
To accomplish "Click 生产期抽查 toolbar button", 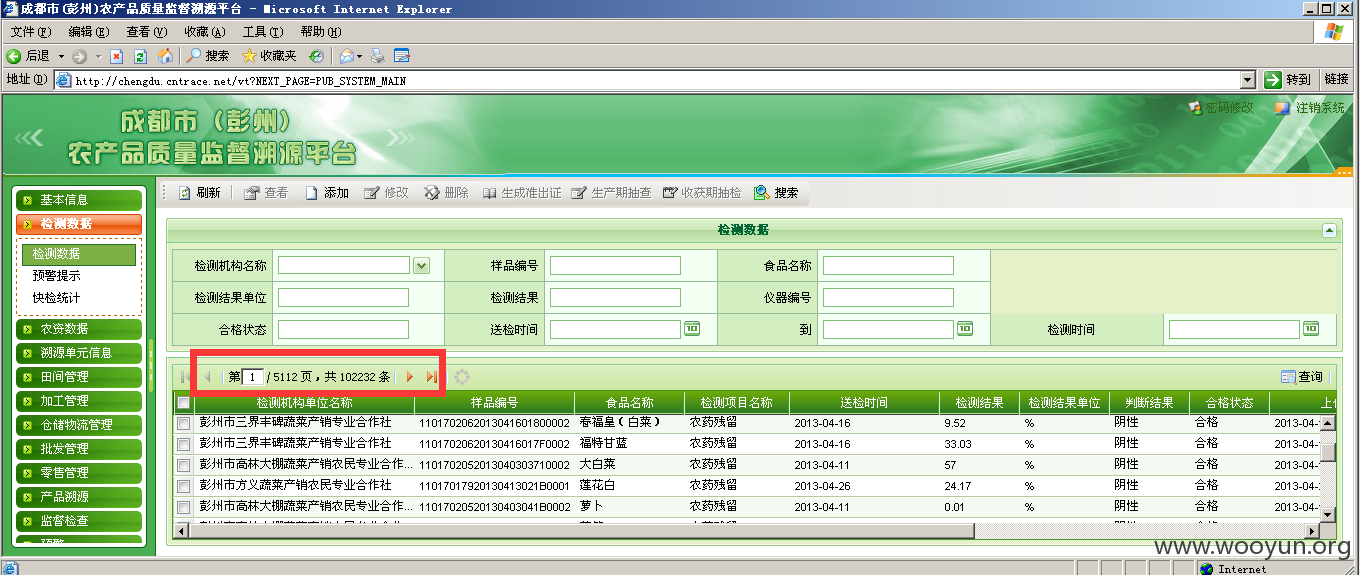I will tap(611, 193).
